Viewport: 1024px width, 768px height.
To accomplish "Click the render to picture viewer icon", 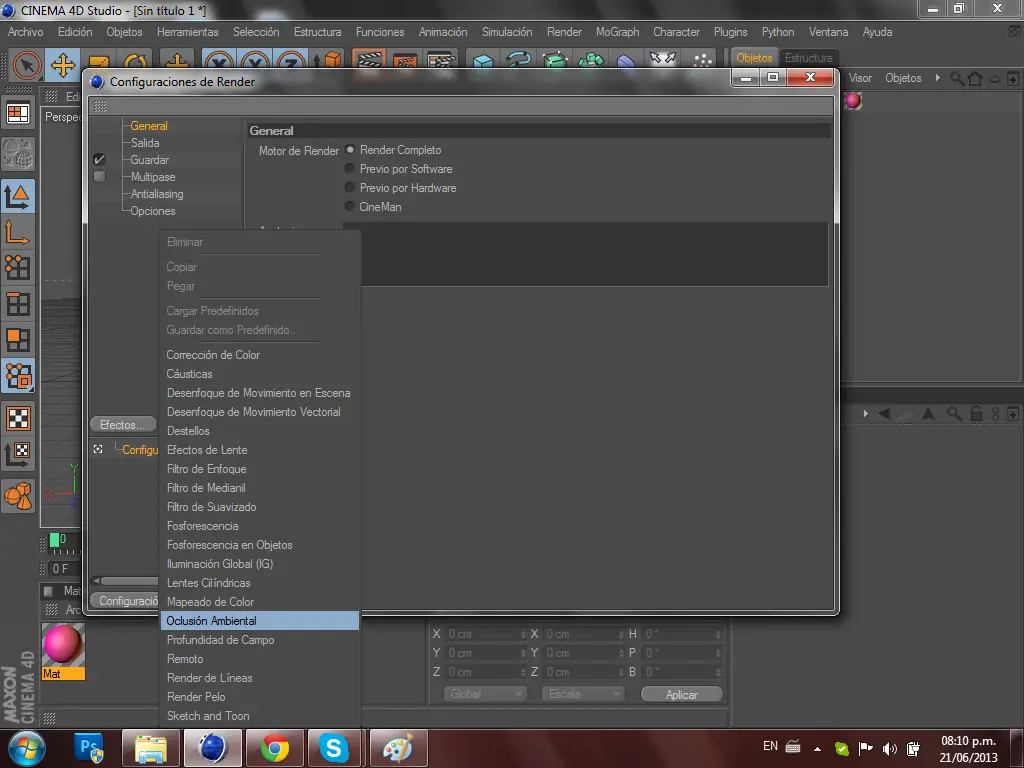I will click(x=405, y=61).
